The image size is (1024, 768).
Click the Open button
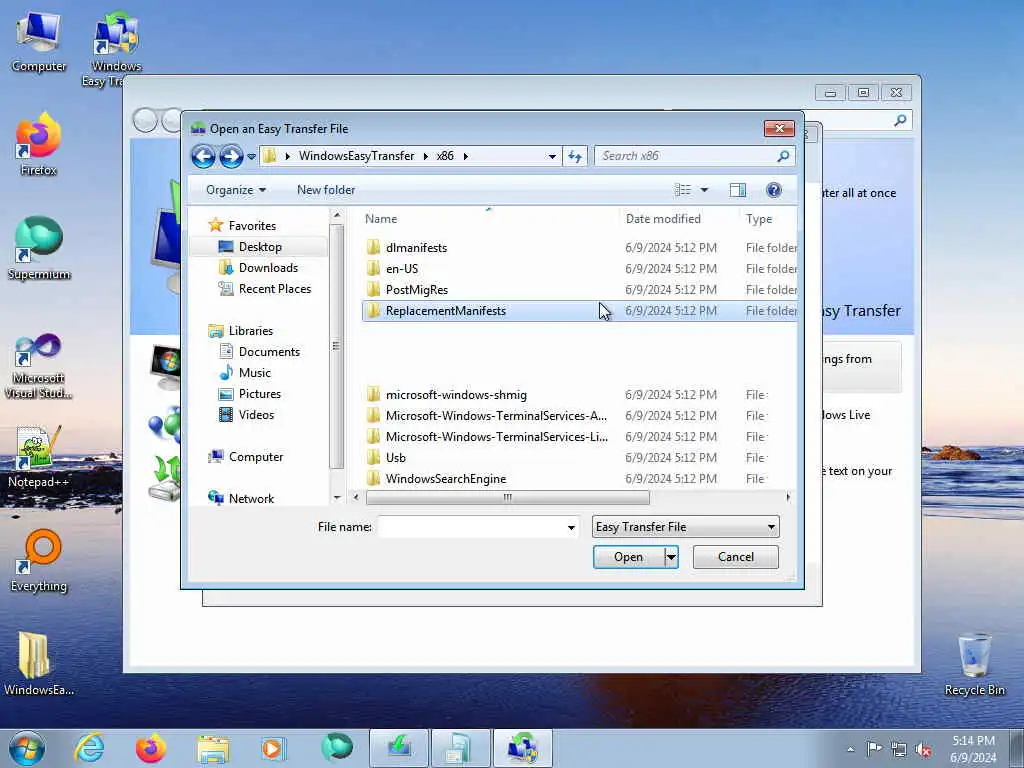(x=628, y=557)
